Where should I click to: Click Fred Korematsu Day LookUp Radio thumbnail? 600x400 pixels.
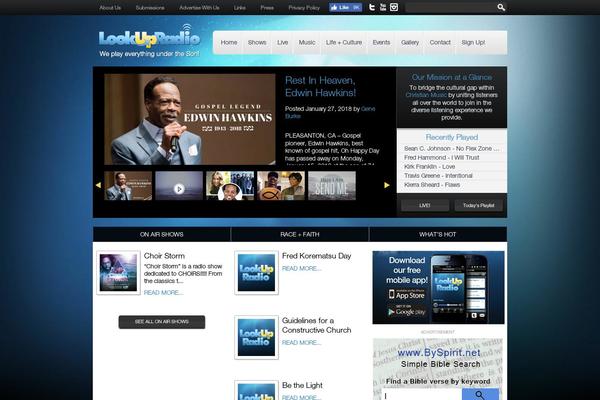pos(256,273)
